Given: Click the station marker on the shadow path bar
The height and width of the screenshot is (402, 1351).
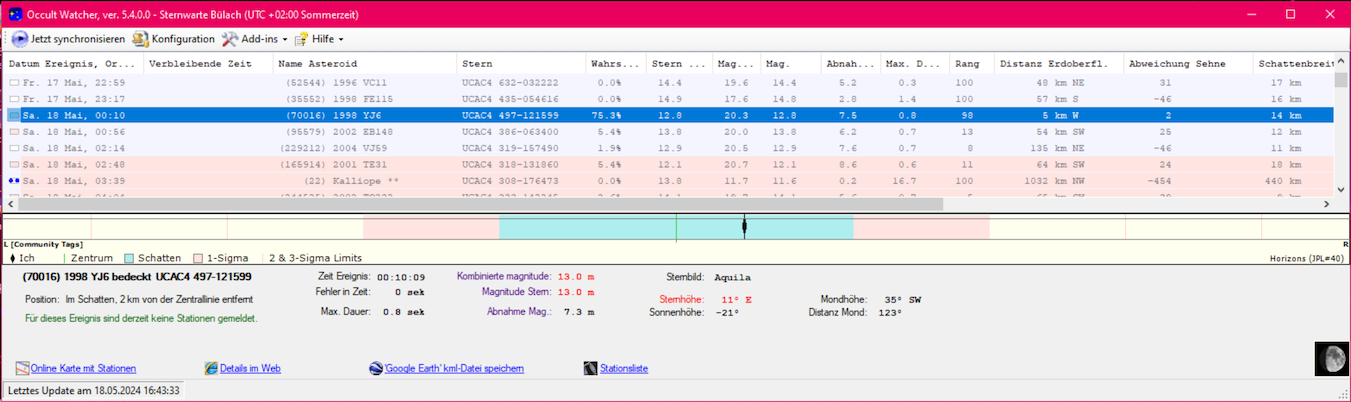Looking at the screenshot, I should tap(745, 227).
